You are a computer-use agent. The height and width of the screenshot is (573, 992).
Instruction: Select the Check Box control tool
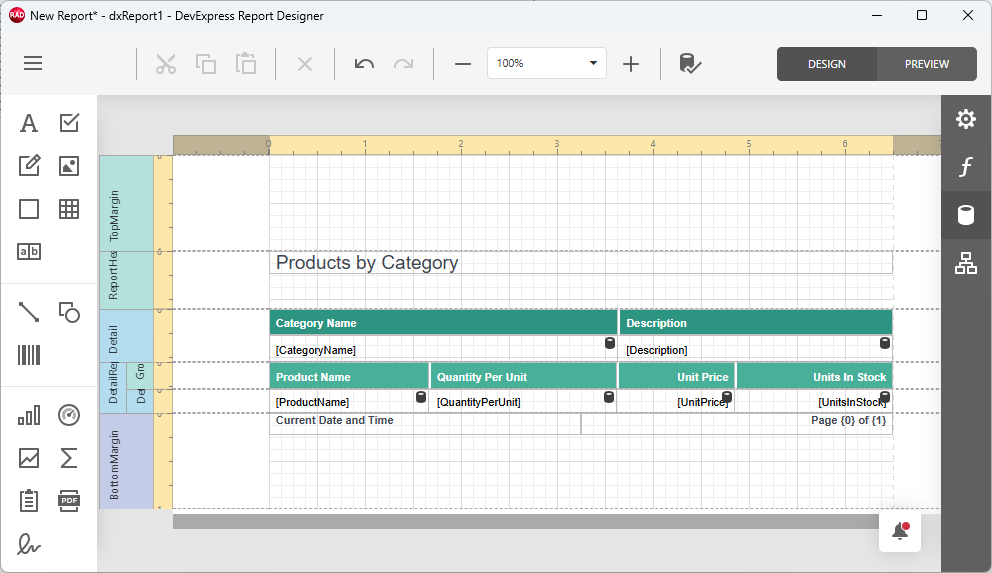pos(69,123)
